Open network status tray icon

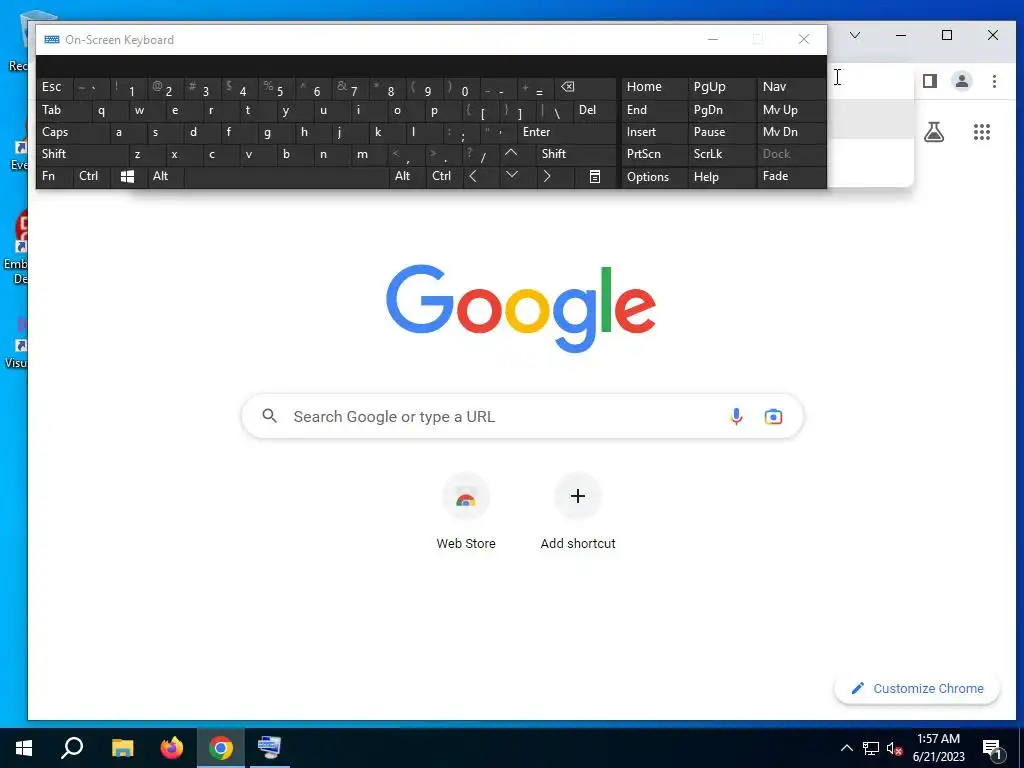click(871, 748)
